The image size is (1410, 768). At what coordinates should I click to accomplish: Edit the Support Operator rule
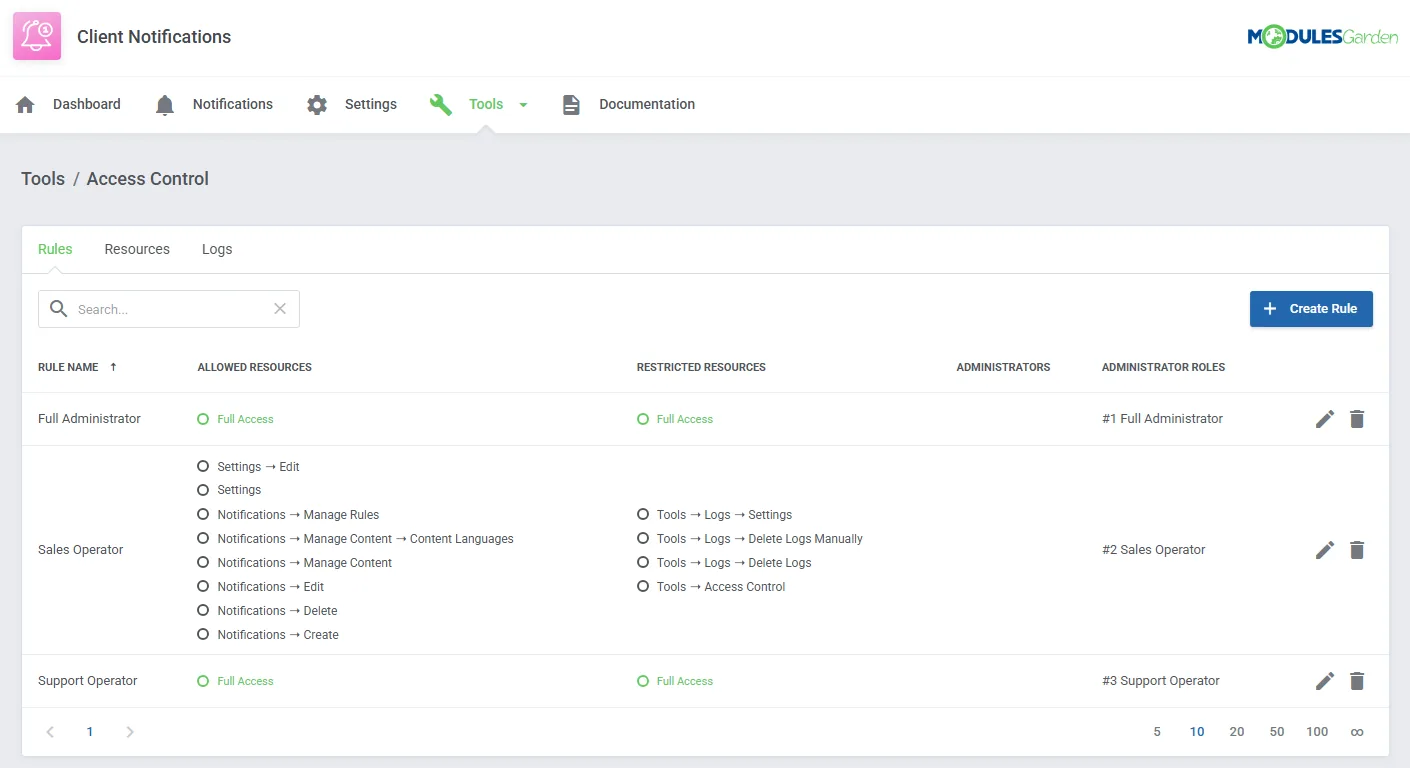[x=1325, y=681]
